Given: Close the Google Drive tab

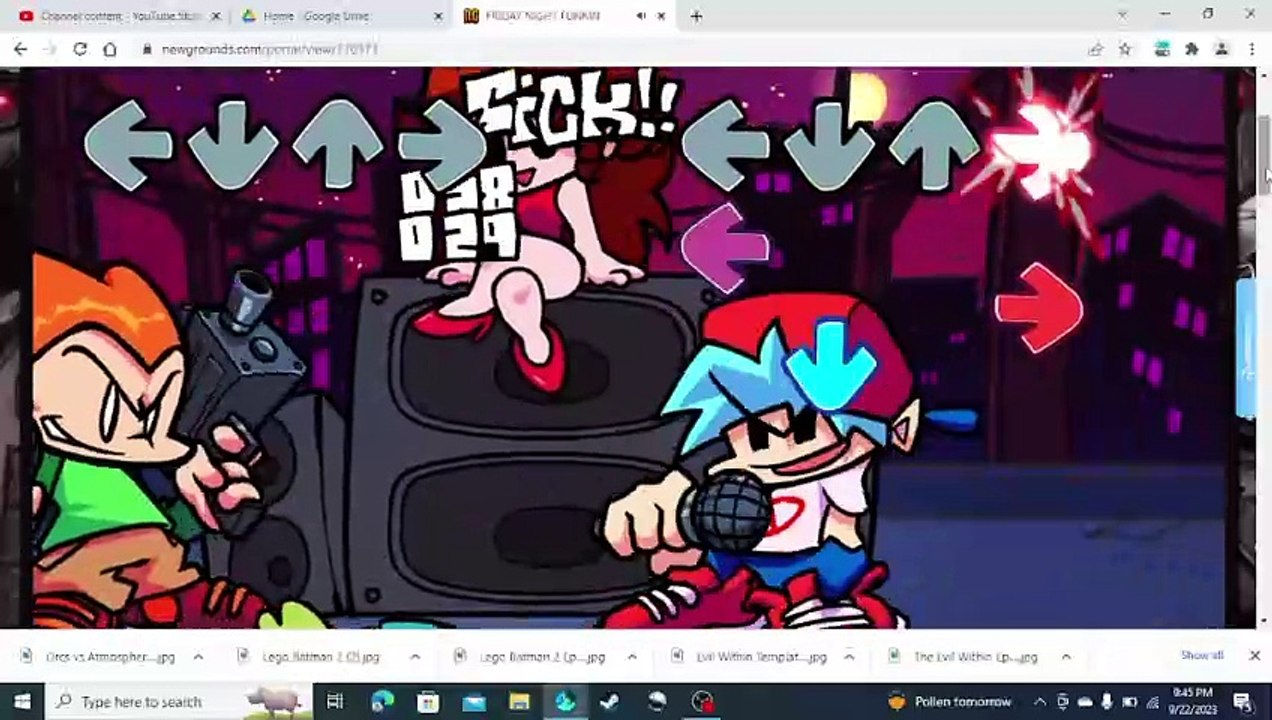Looking at the screenshot, I should pyautogui.click(x=438, y=16).
